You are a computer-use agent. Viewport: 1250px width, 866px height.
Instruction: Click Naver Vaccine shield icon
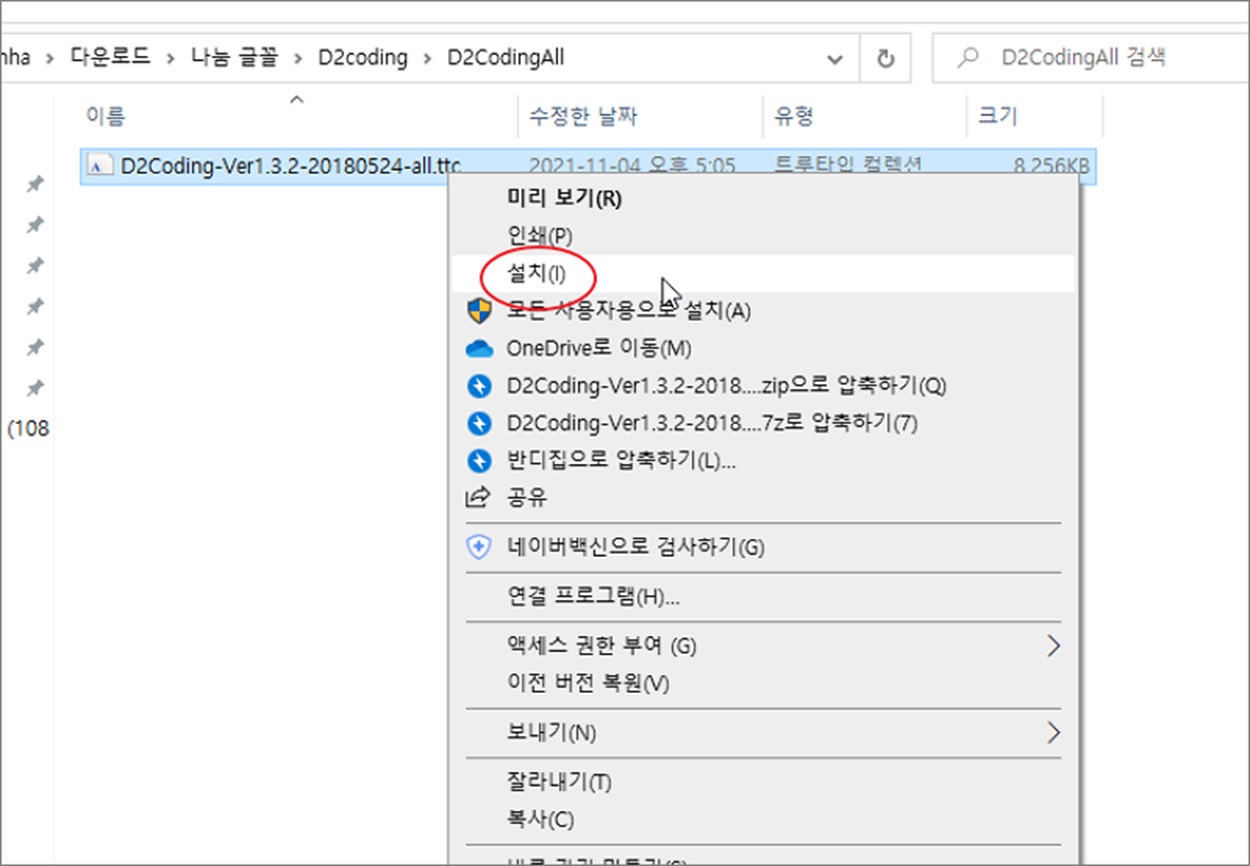coord(480,547)
